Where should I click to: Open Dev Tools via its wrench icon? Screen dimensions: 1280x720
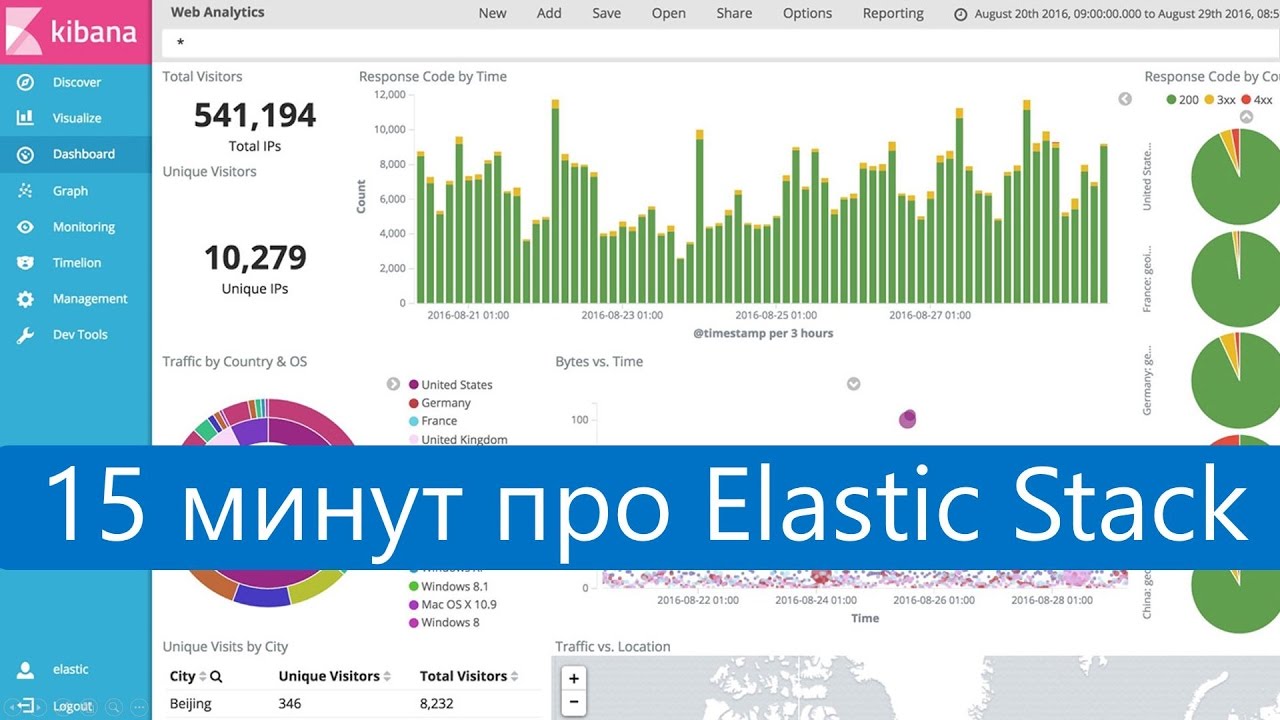point(25,335)
